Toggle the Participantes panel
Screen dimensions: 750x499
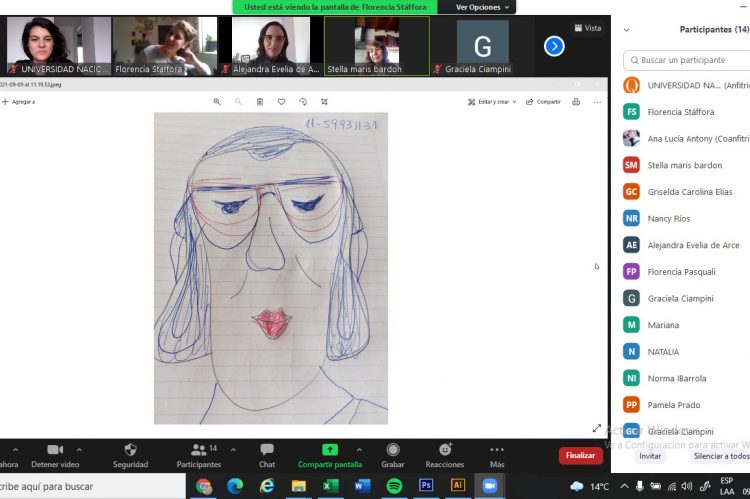[198, 450]
